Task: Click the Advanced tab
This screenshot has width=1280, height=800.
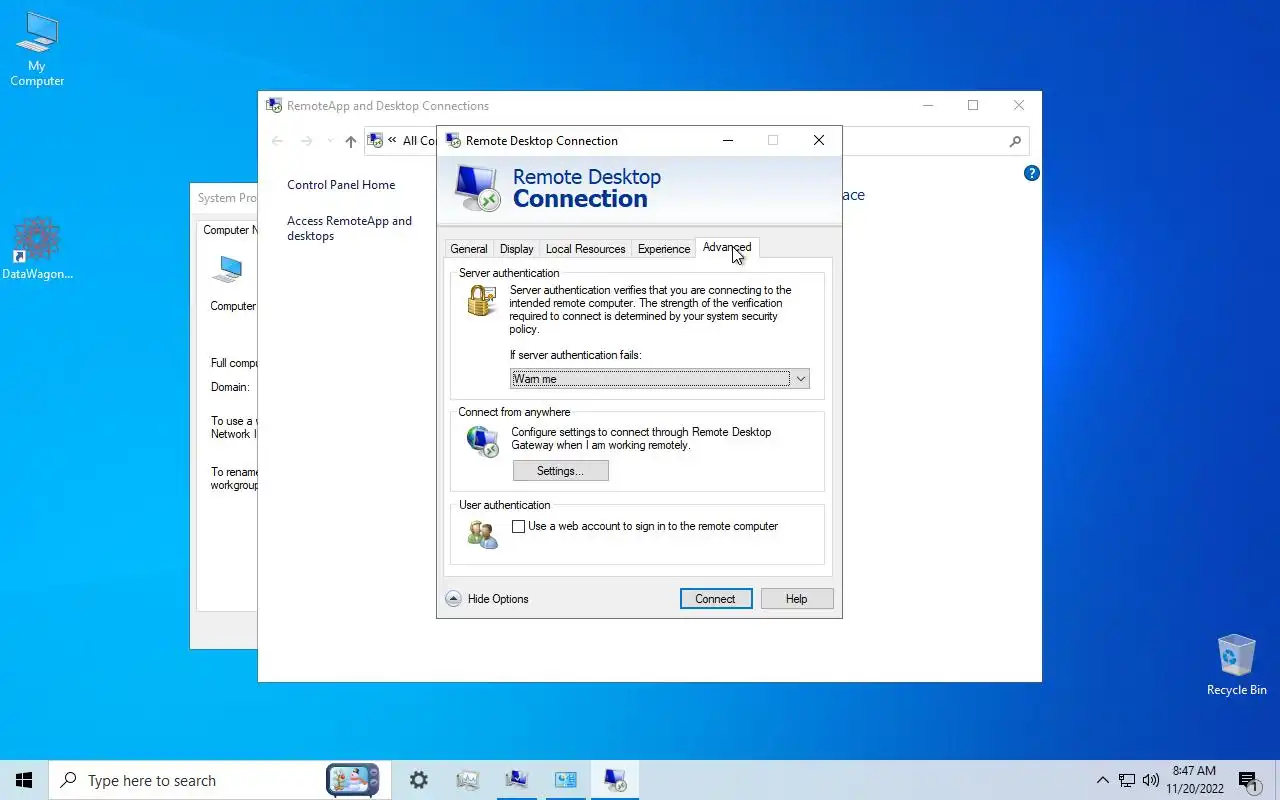Action: click(x=727, y=247)
